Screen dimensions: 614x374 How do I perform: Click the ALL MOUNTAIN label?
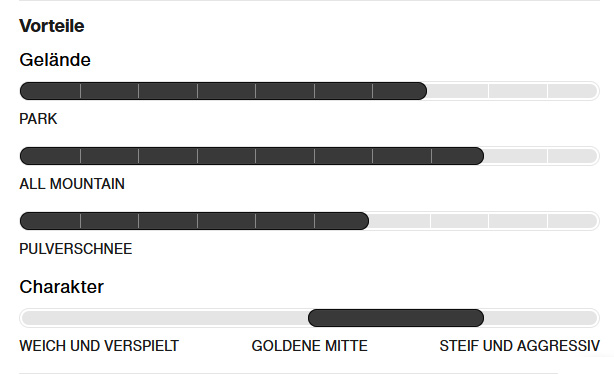[x=72, y=184]
